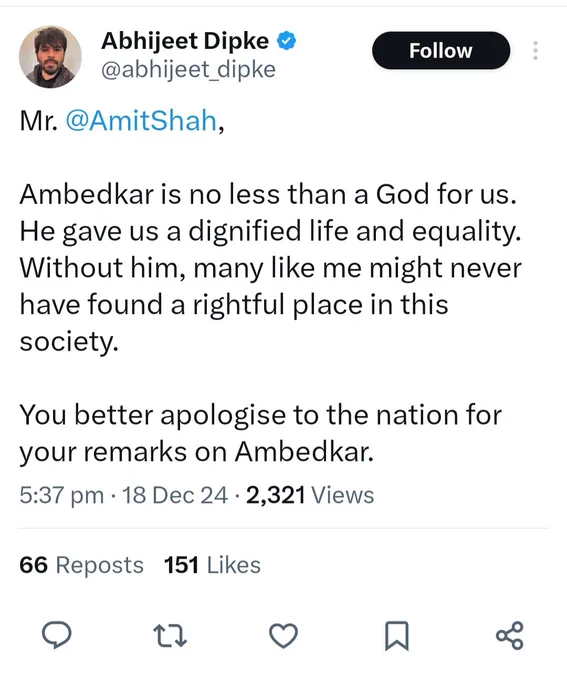
Task: Open the share icon options
Action: [x=510, y=635]
